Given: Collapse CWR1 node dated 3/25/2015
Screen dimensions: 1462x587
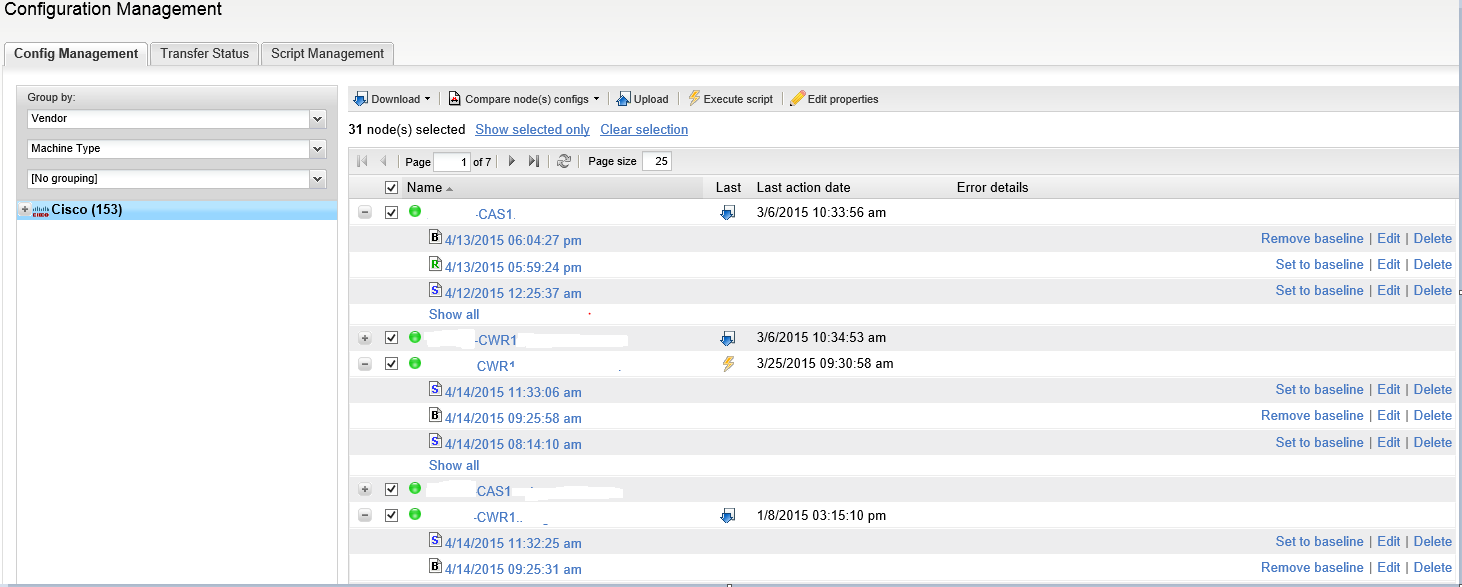Looking at the screenshot, I should (365, 364).
